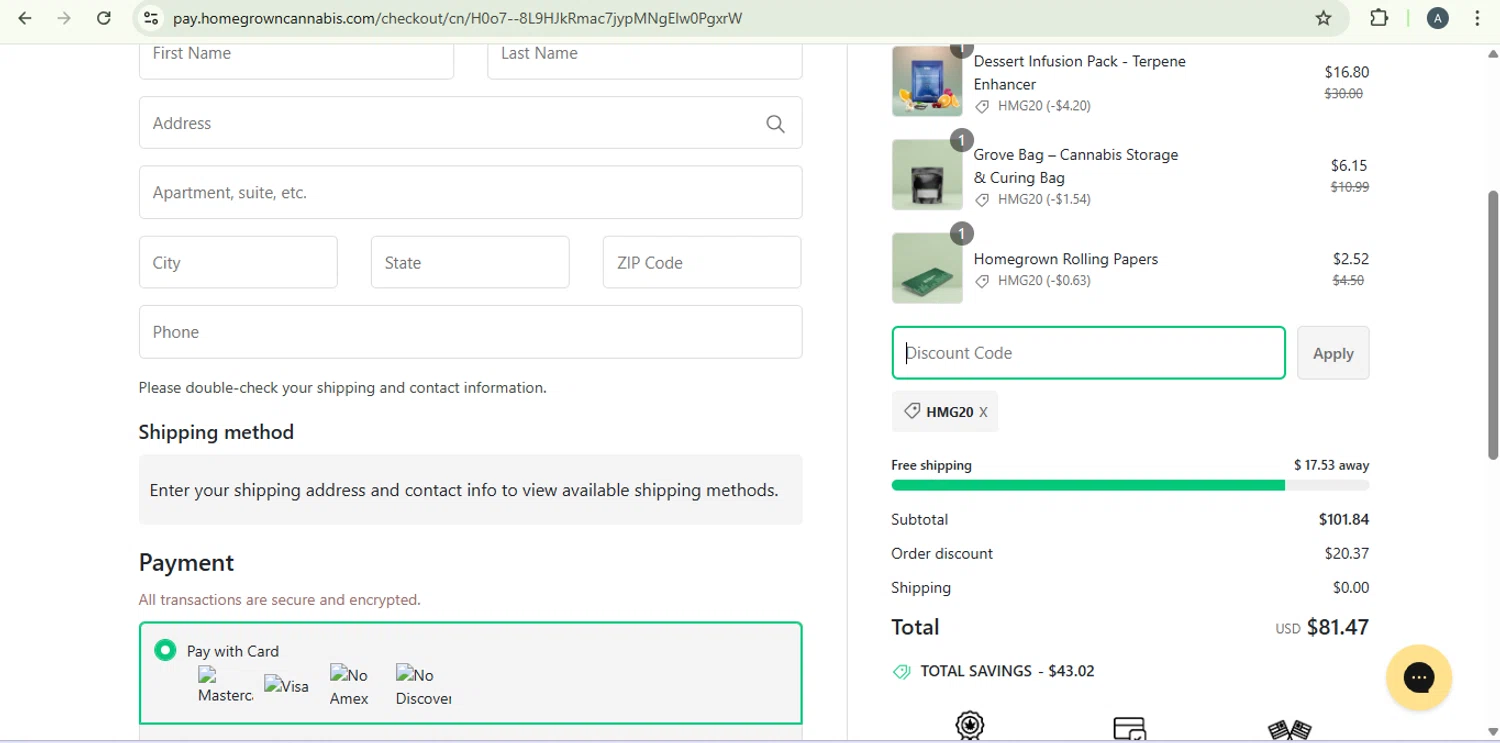
Task: Click the discount tag under Dessert Infusion Pack
Action: pyautogui.click(x=982, y=106)
